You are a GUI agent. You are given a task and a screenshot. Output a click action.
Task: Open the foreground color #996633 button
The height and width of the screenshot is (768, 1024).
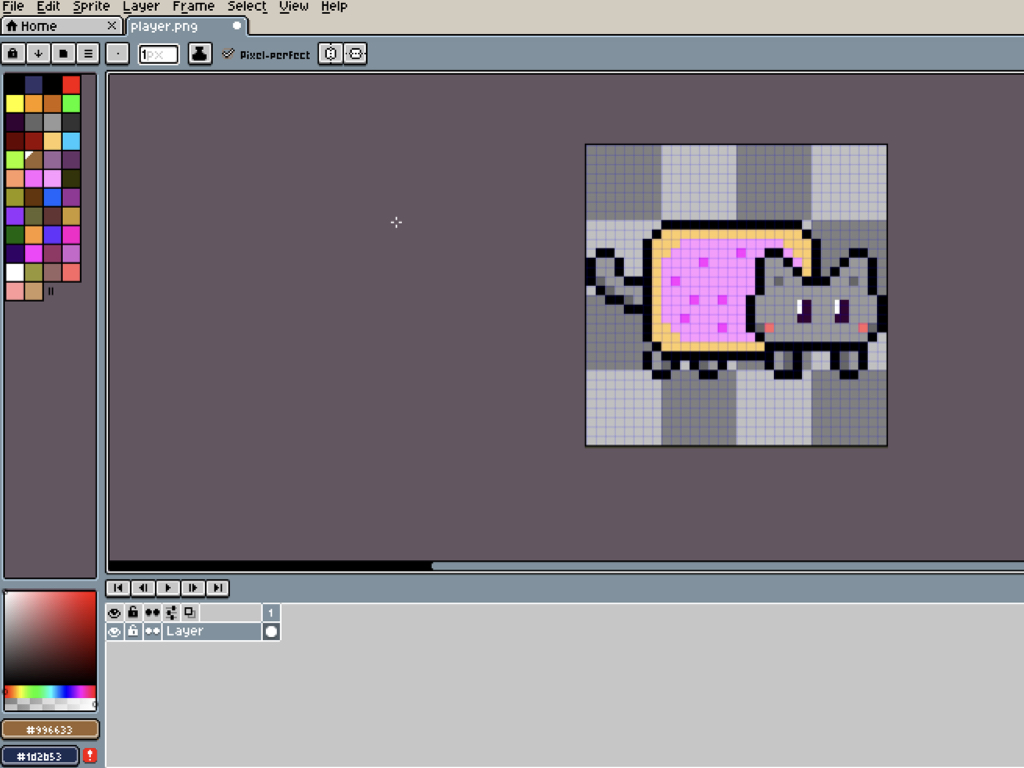pos(50,729)
